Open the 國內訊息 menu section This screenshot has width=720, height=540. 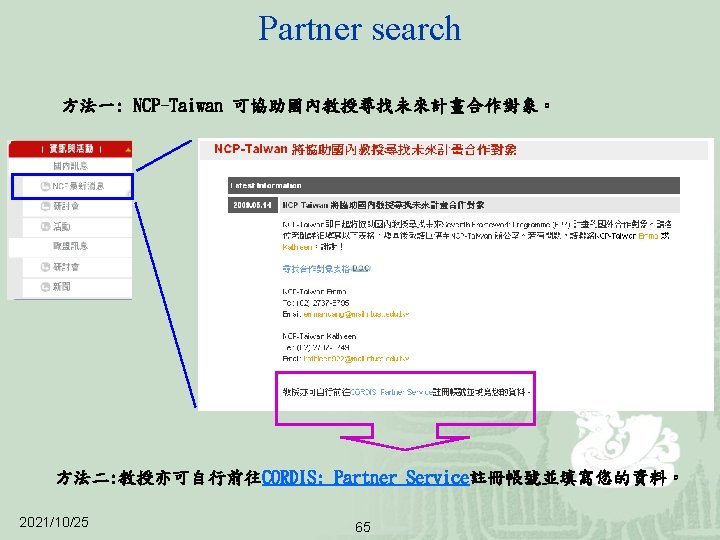tap(70, 166)
